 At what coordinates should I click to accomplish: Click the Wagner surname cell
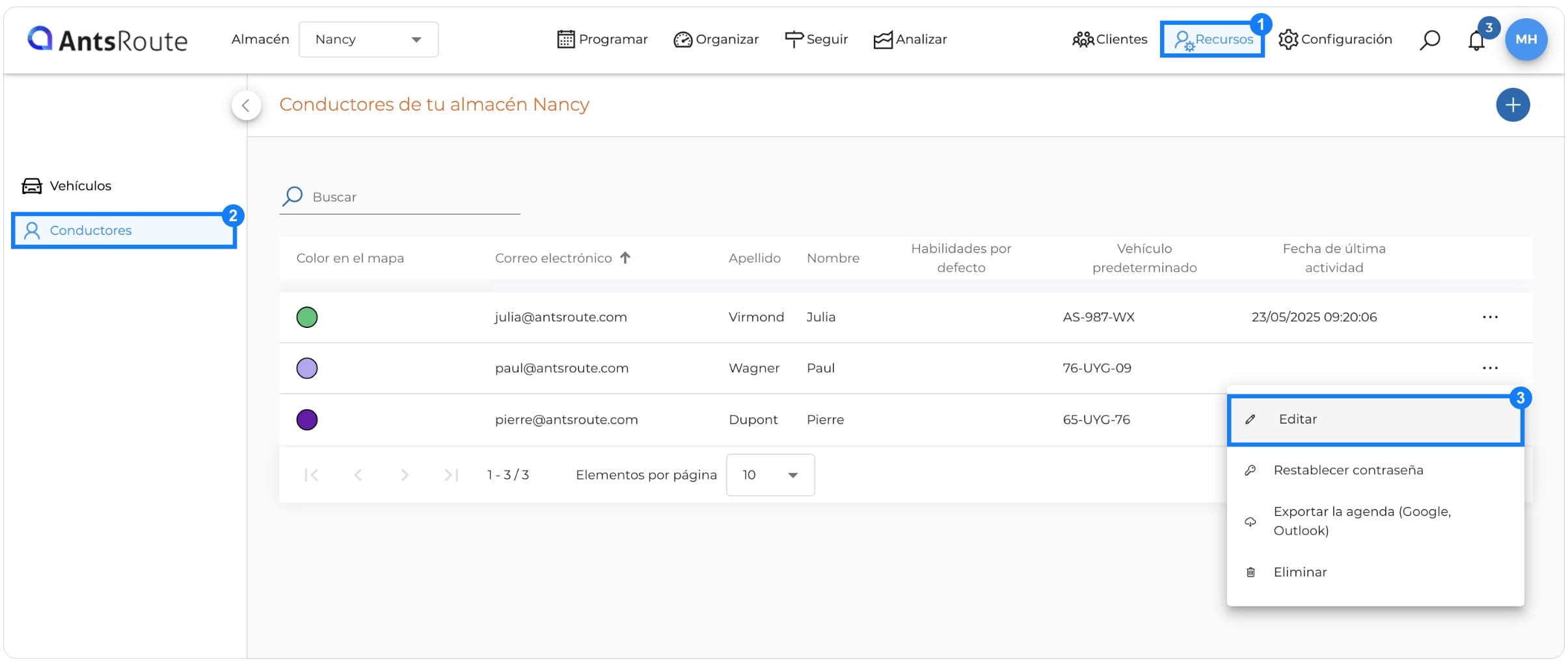754,368
